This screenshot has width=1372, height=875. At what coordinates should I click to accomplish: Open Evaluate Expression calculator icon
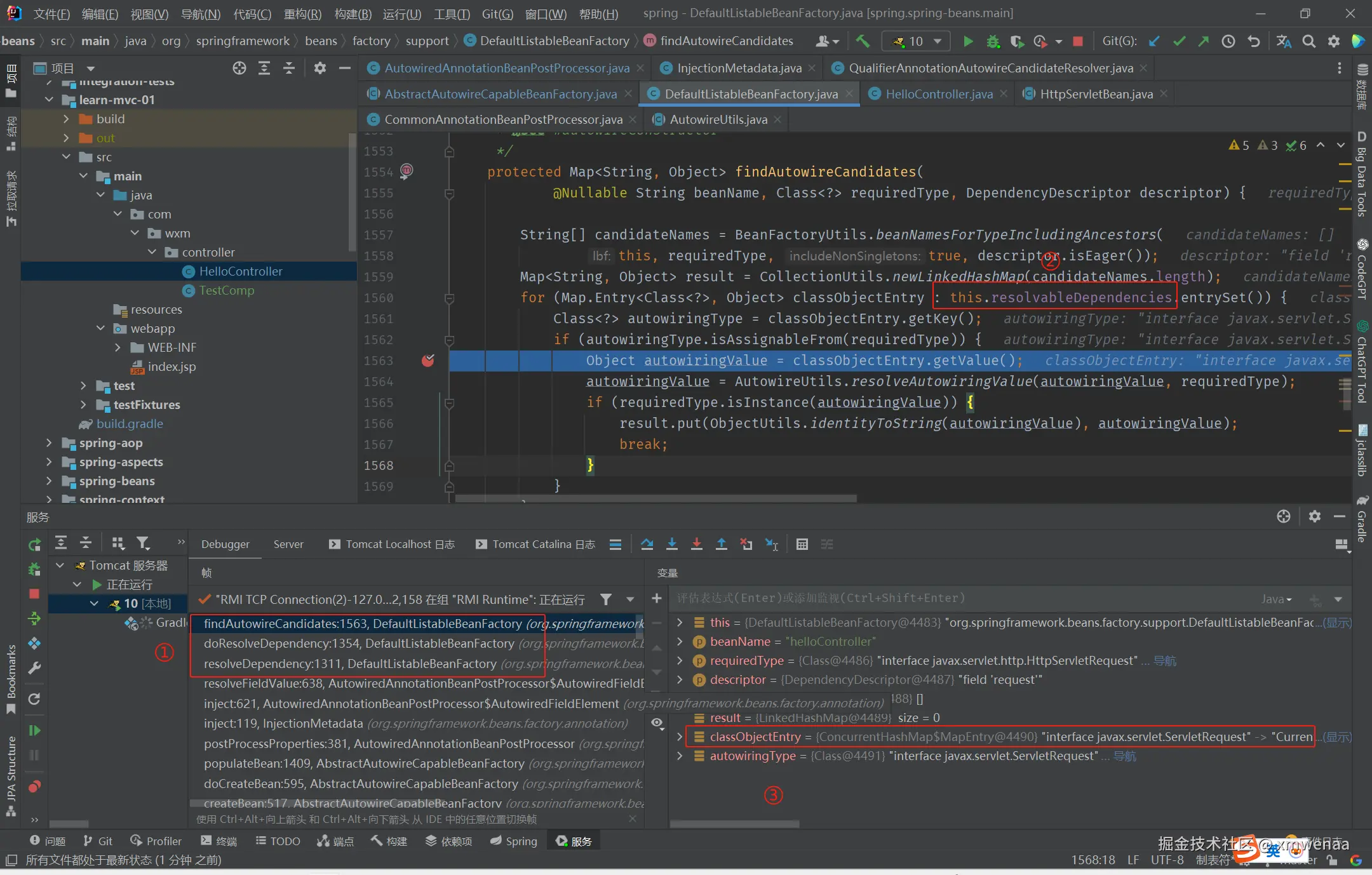(802, 544)
